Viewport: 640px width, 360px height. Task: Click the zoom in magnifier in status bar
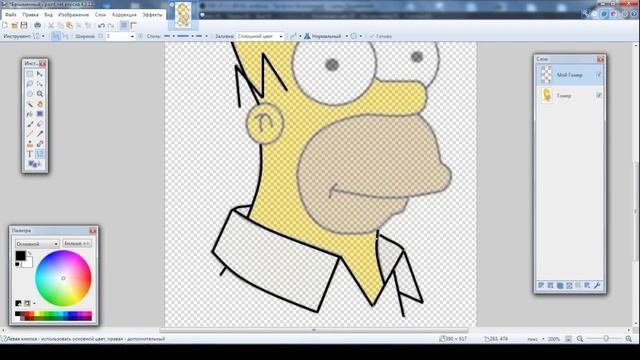point(629,339)
